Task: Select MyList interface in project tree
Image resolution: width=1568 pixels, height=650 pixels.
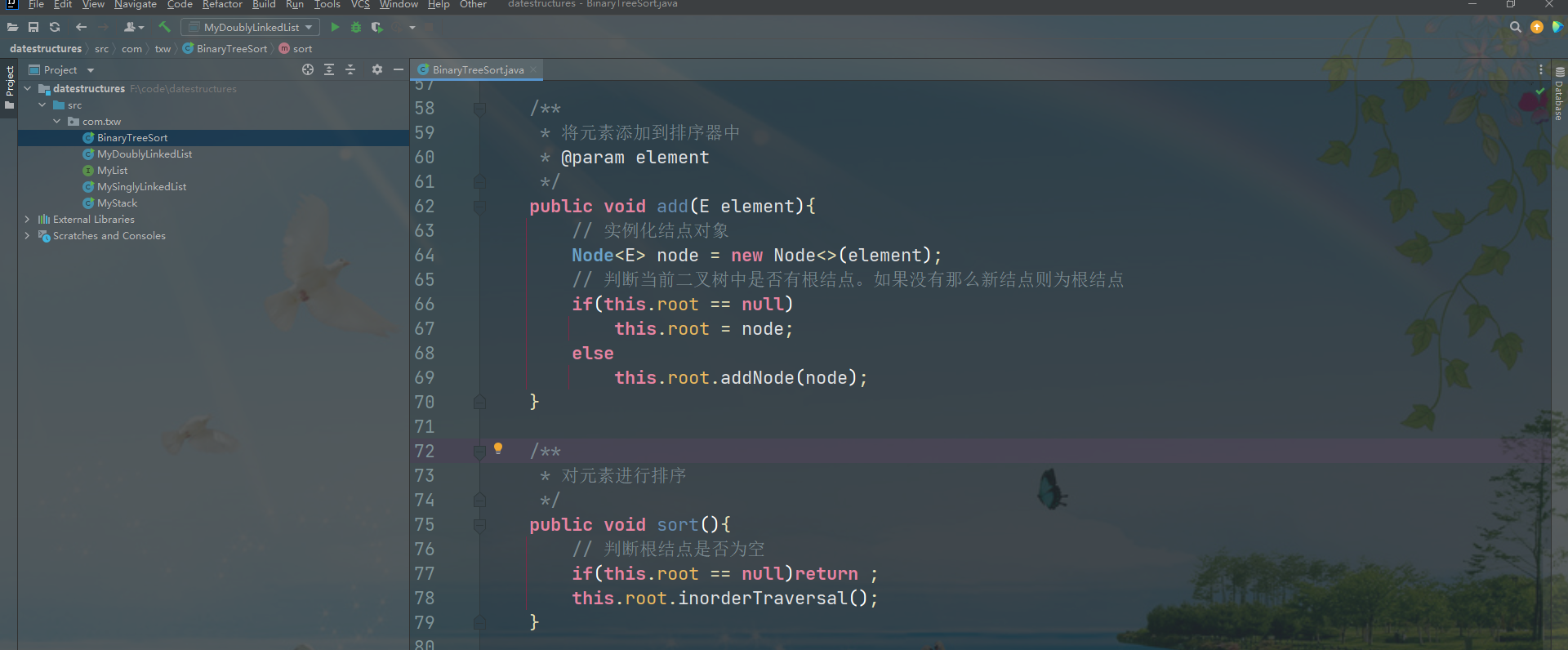Action: (112, 170)
